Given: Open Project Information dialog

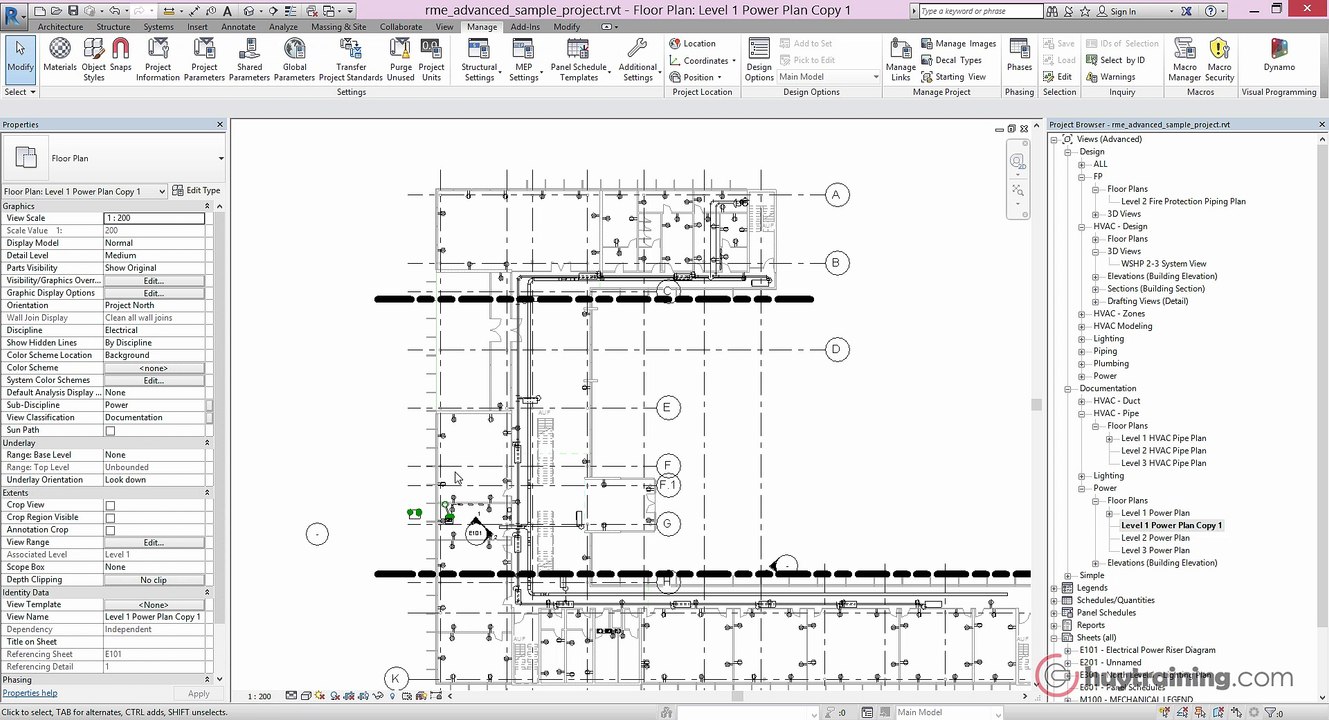Looking at the screenshot, I should [x=158, y=59].
